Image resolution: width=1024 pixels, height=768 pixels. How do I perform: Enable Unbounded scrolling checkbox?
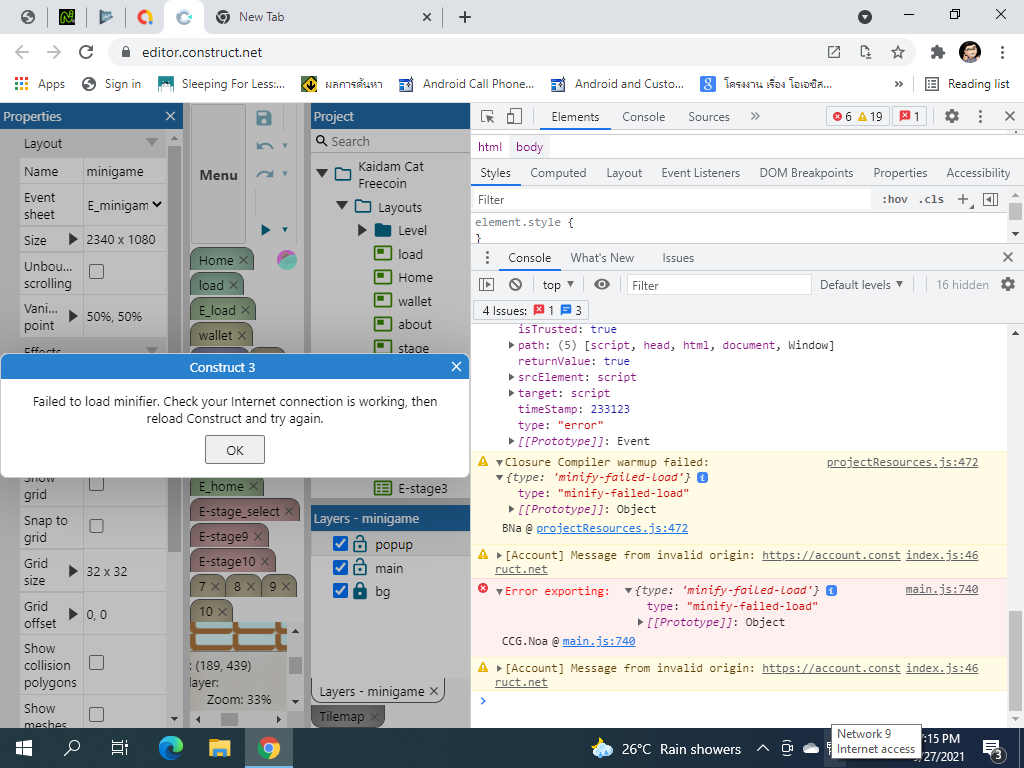point(97,272)
